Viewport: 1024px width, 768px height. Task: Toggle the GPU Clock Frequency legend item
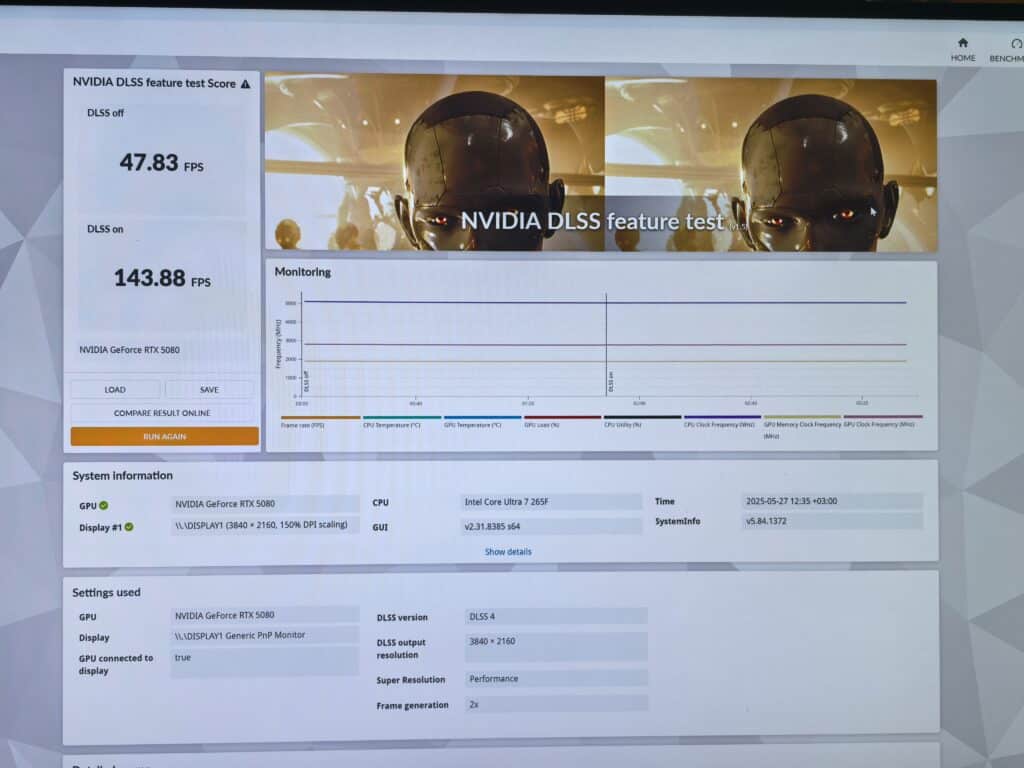click(882, 421)
